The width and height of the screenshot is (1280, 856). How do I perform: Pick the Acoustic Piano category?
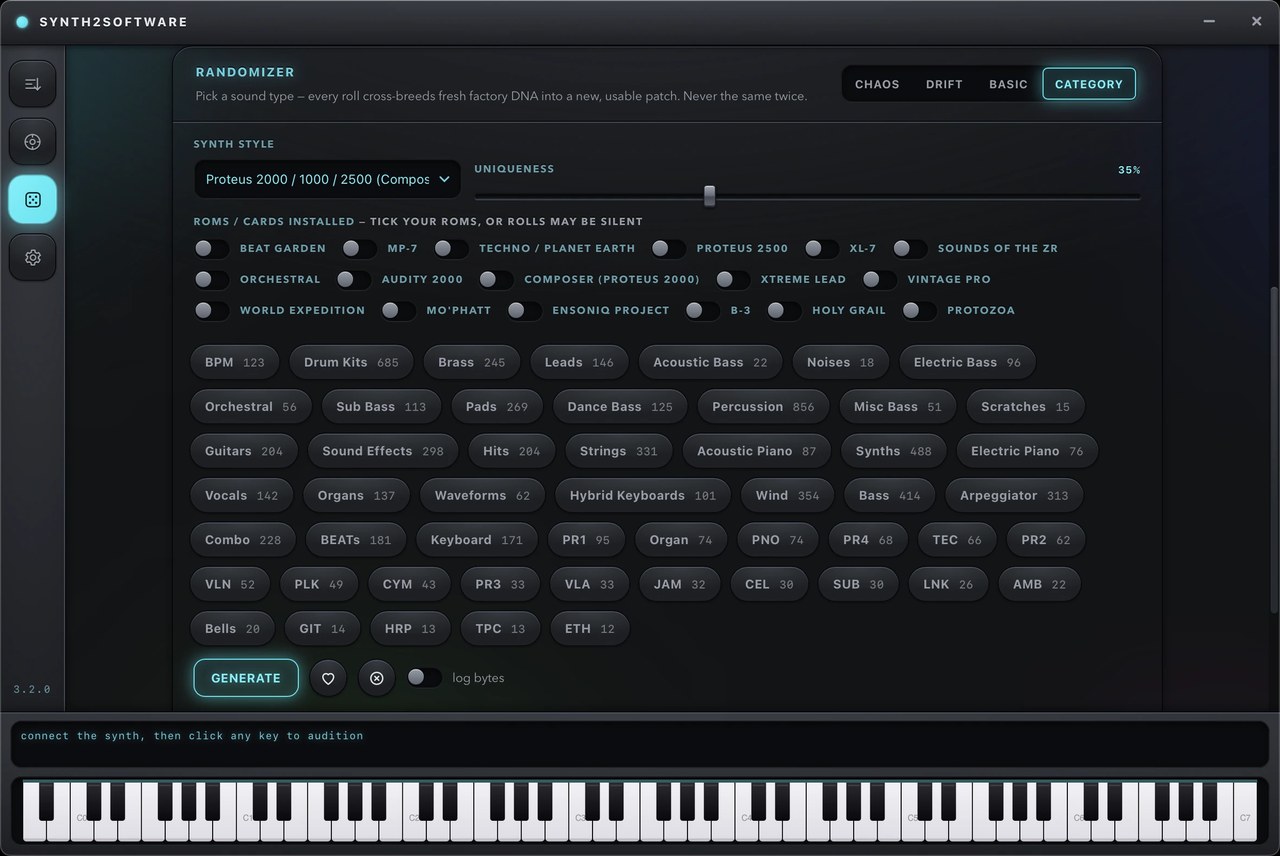pos(757,451)
